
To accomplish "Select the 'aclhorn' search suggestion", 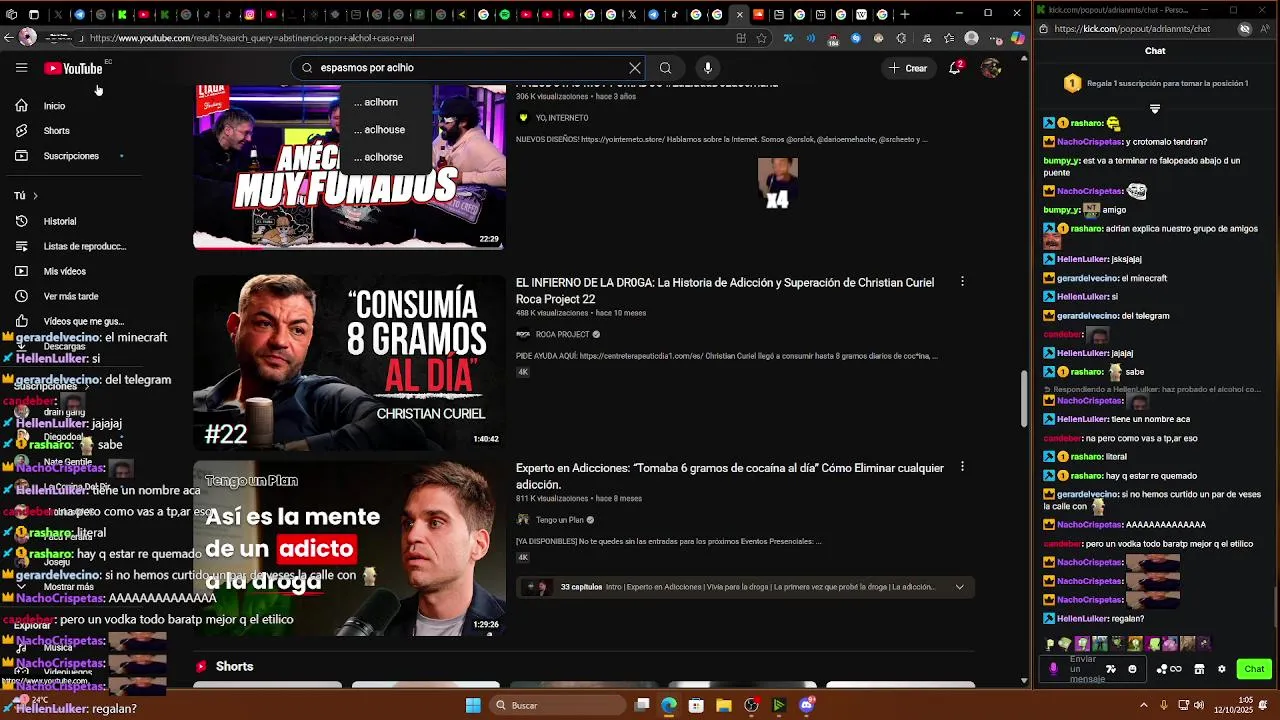I will coord(376,102).
